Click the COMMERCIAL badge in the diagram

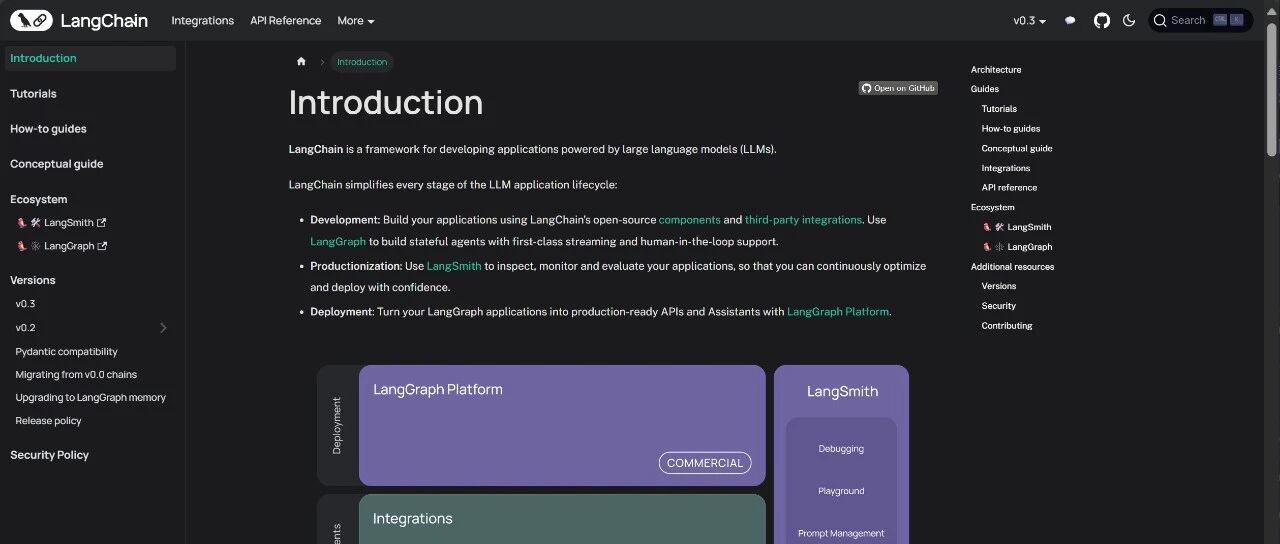pyautogui.click(x=705, y=463)
